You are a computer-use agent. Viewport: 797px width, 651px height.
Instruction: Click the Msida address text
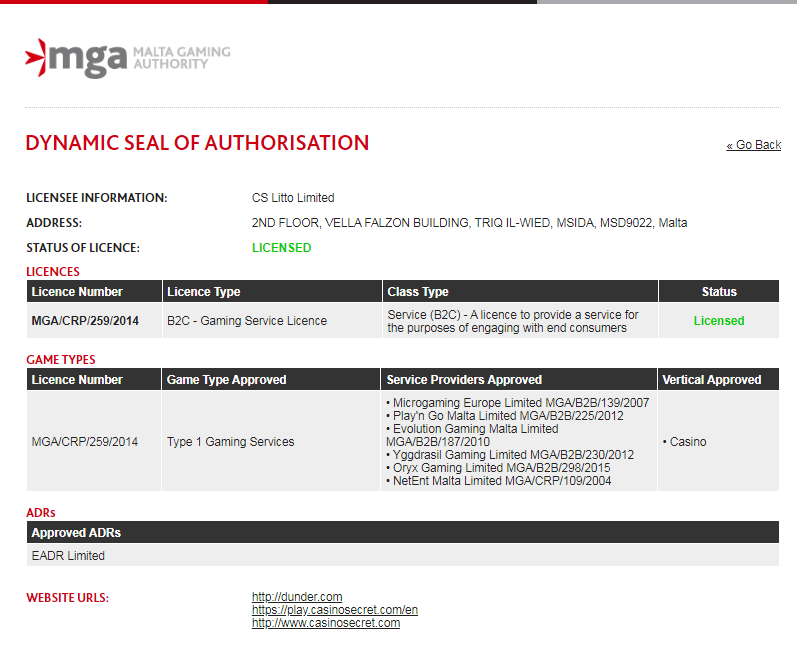pyautogui.click(x=469, y=223)
